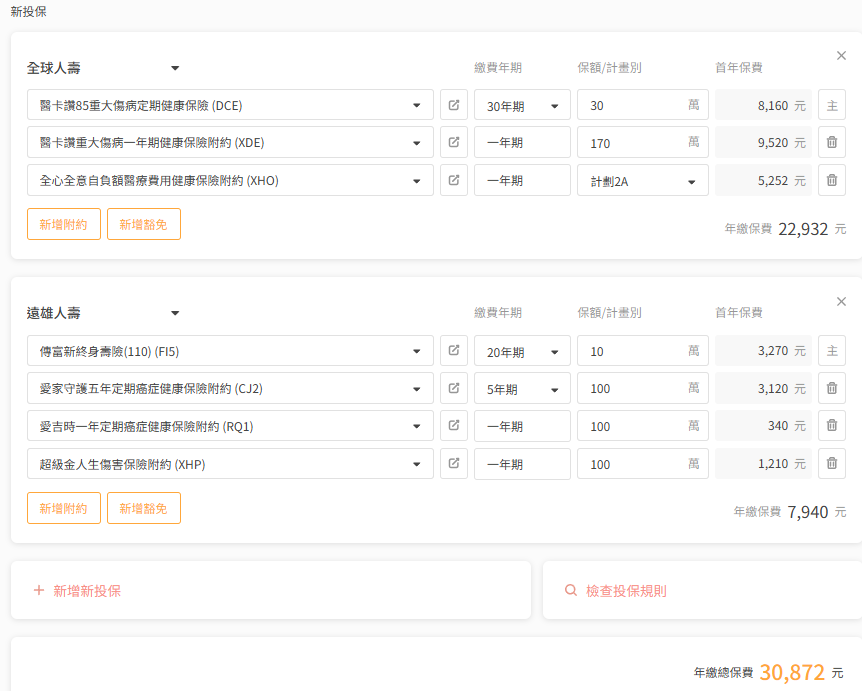This screenshot has height=691, width=862.
Task: Open external link for CJ2 rider
Action: pos(454,388)
